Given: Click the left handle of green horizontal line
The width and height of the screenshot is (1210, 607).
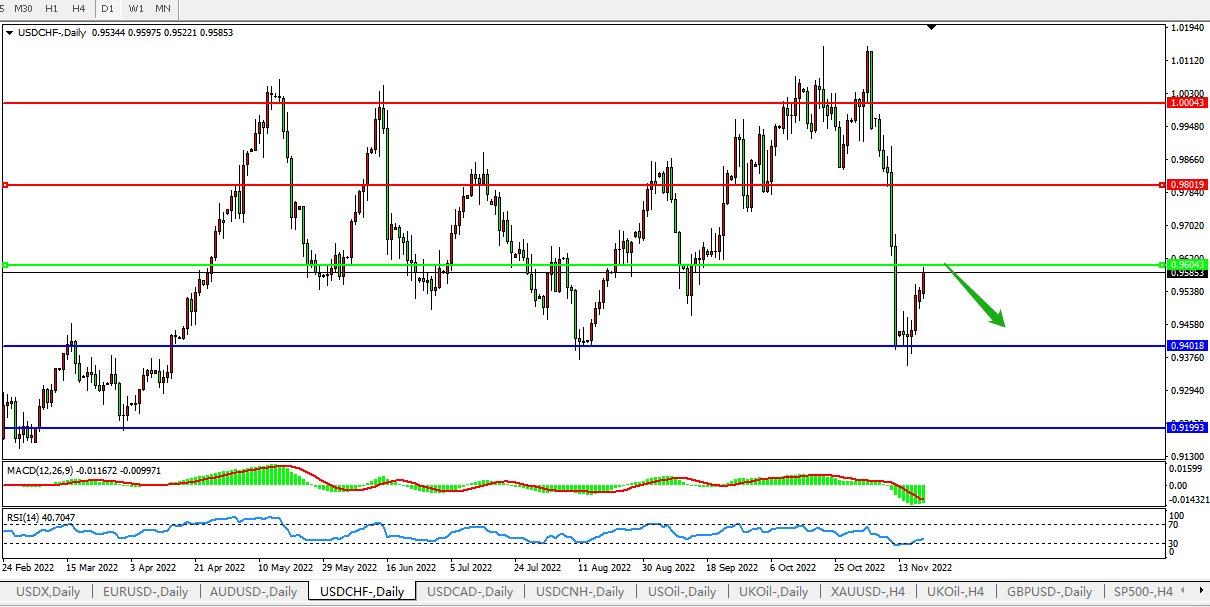Looking at the screenshot, I should pos(5,265).
